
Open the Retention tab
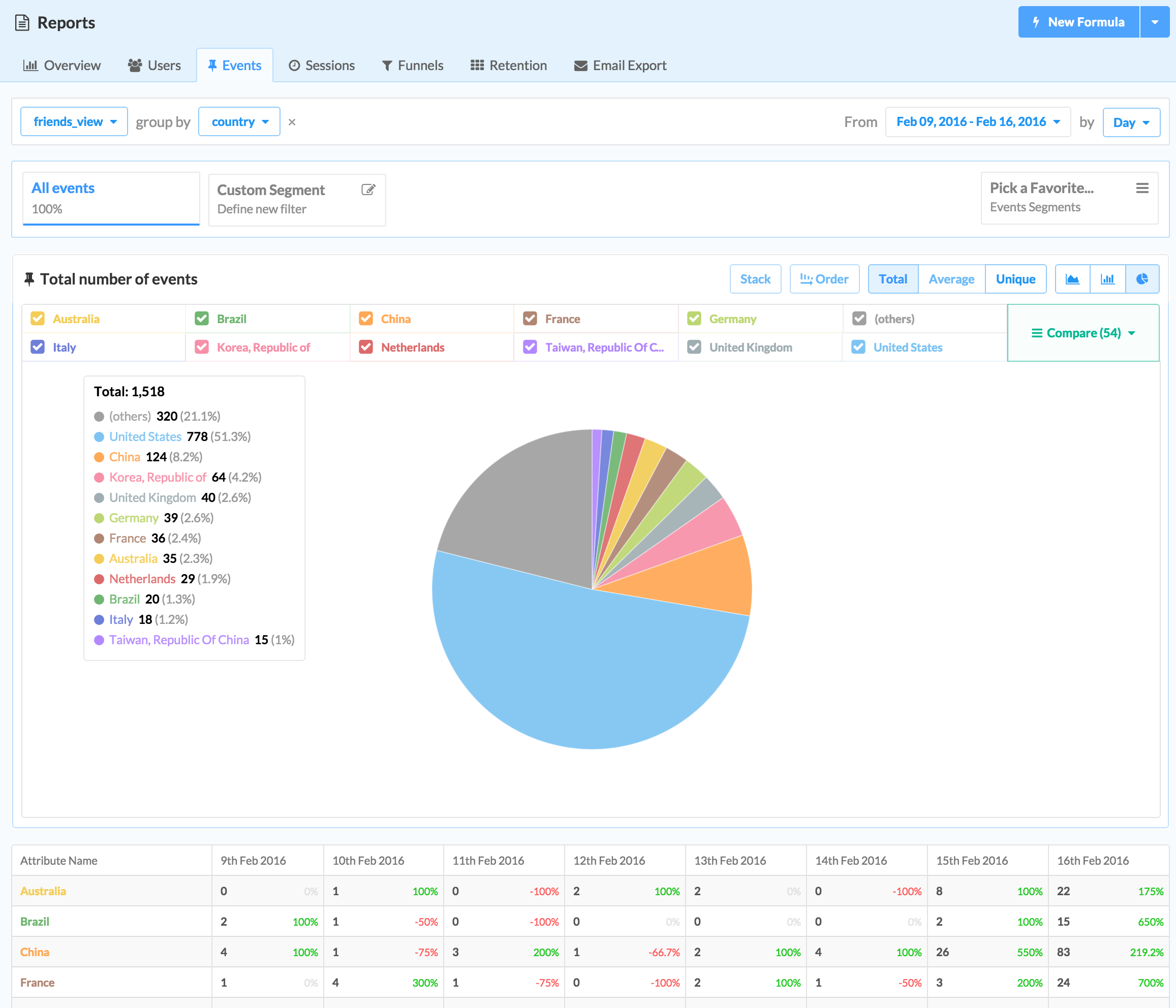pyautogui.click(x=509, y=66)
